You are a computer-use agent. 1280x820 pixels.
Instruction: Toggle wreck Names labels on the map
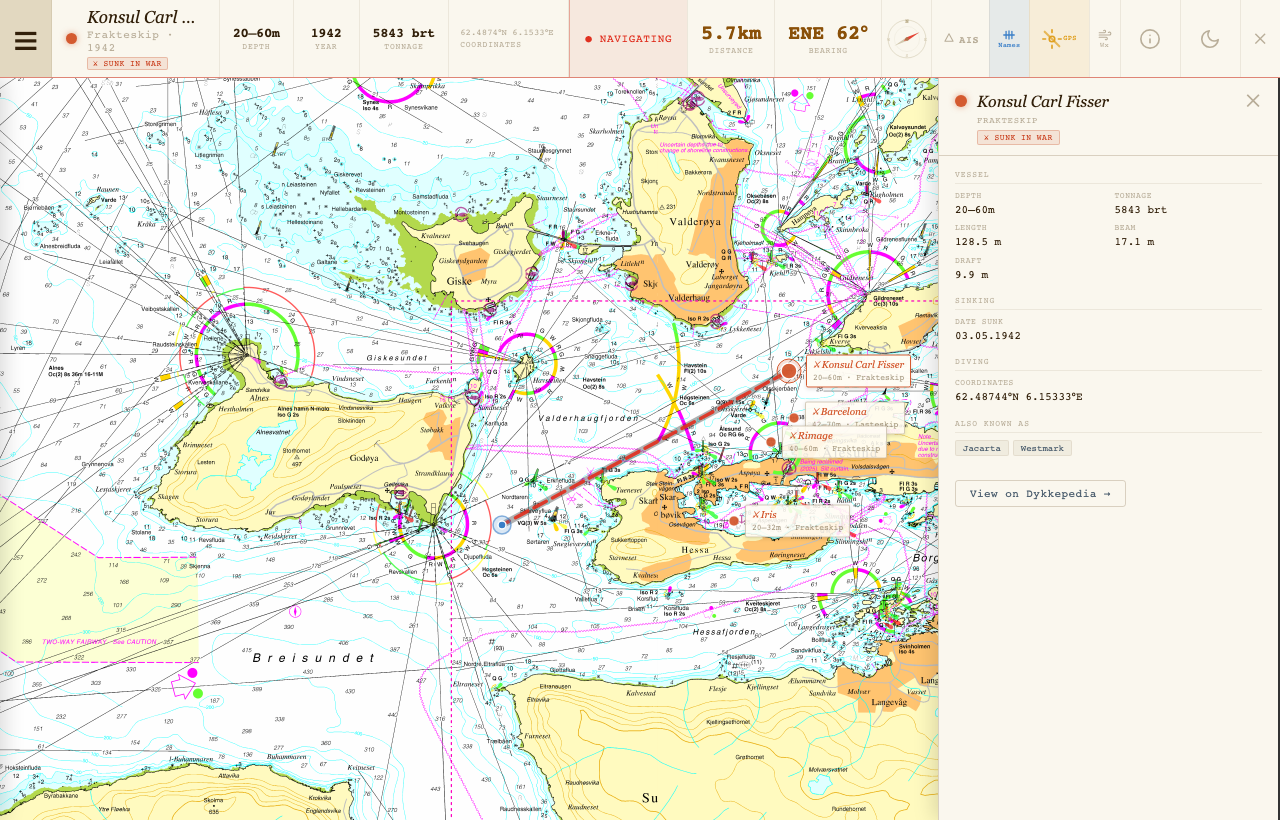click(x=1009, y=39)
